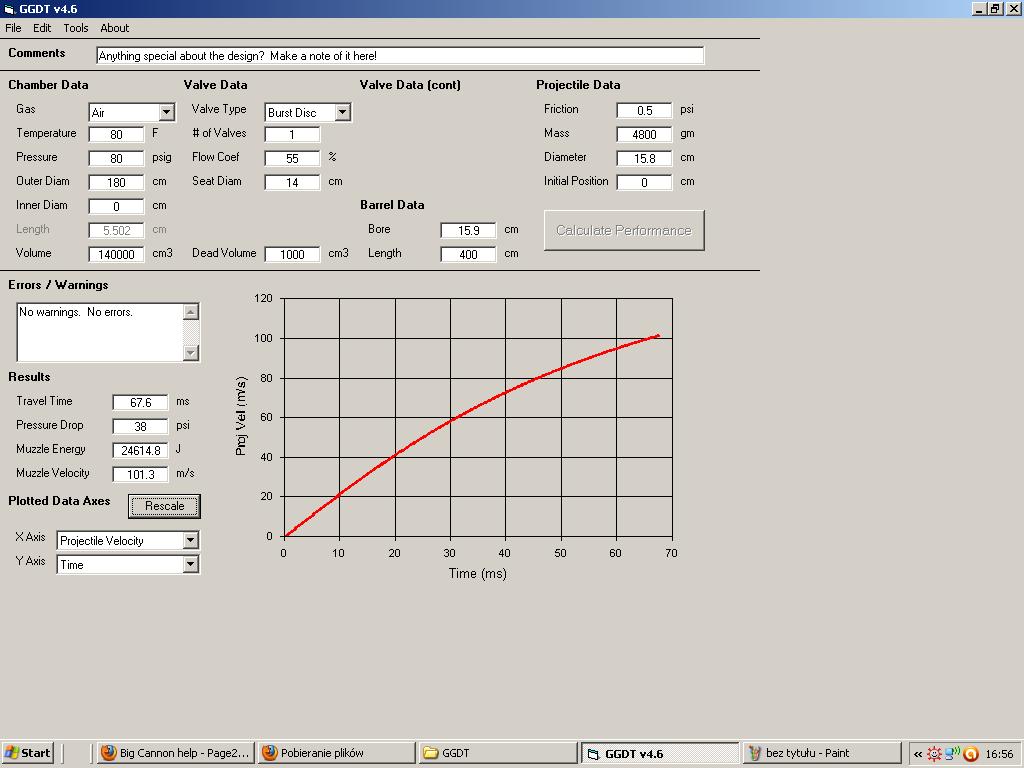Open the File menu
The width and height of the screenshot is (1024, 768).
[x=13, y=28]
